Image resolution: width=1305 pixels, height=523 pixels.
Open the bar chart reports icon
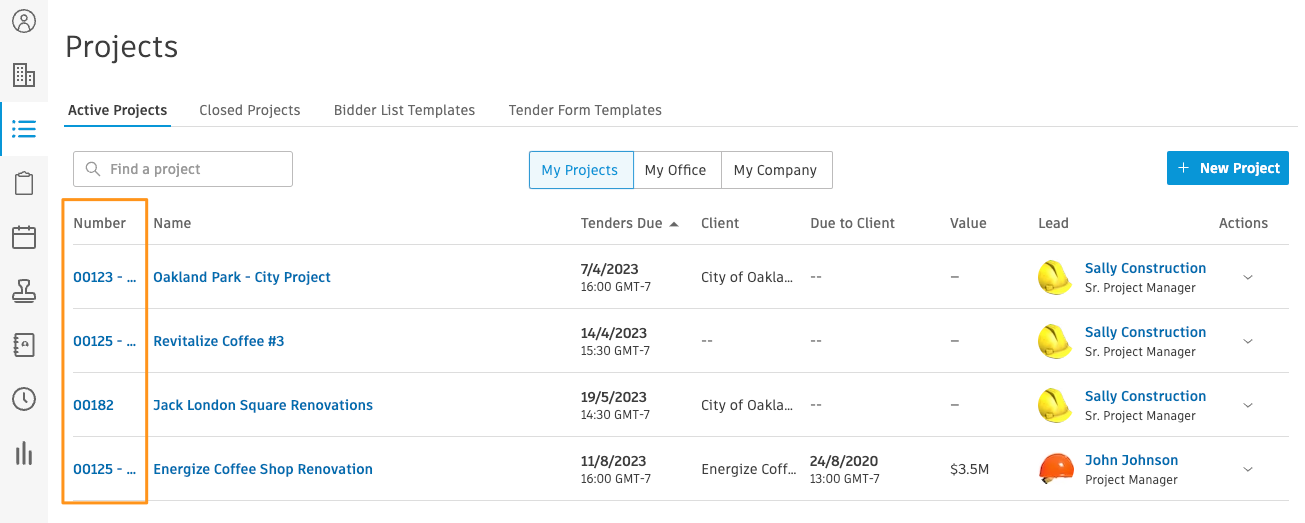24,453
